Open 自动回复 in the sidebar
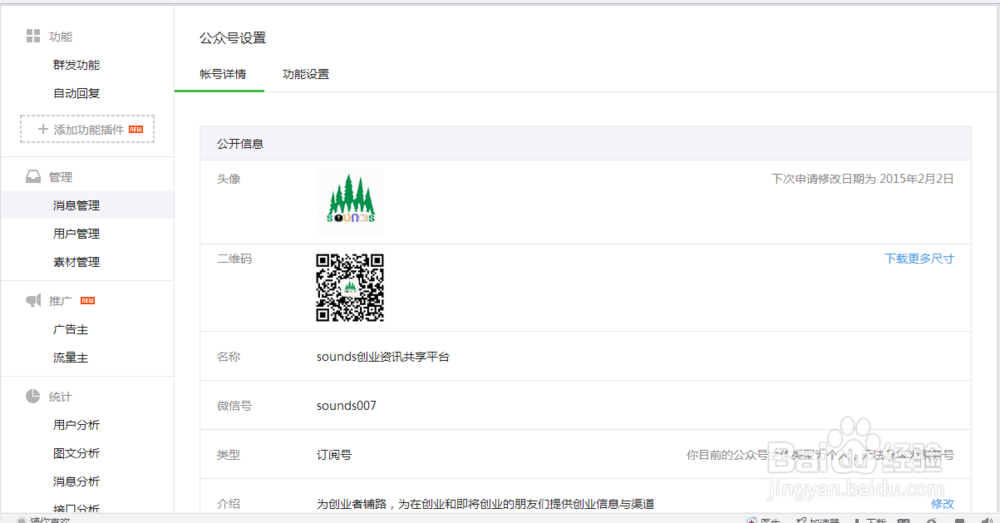Image resolution: width=1000 pixels, height=523 pixels. tap(77, 93)
